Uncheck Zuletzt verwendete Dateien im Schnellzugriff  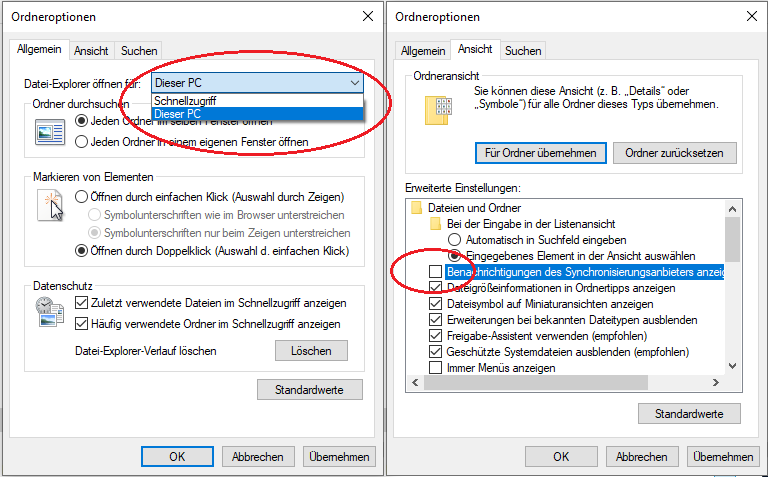[83, 303]
